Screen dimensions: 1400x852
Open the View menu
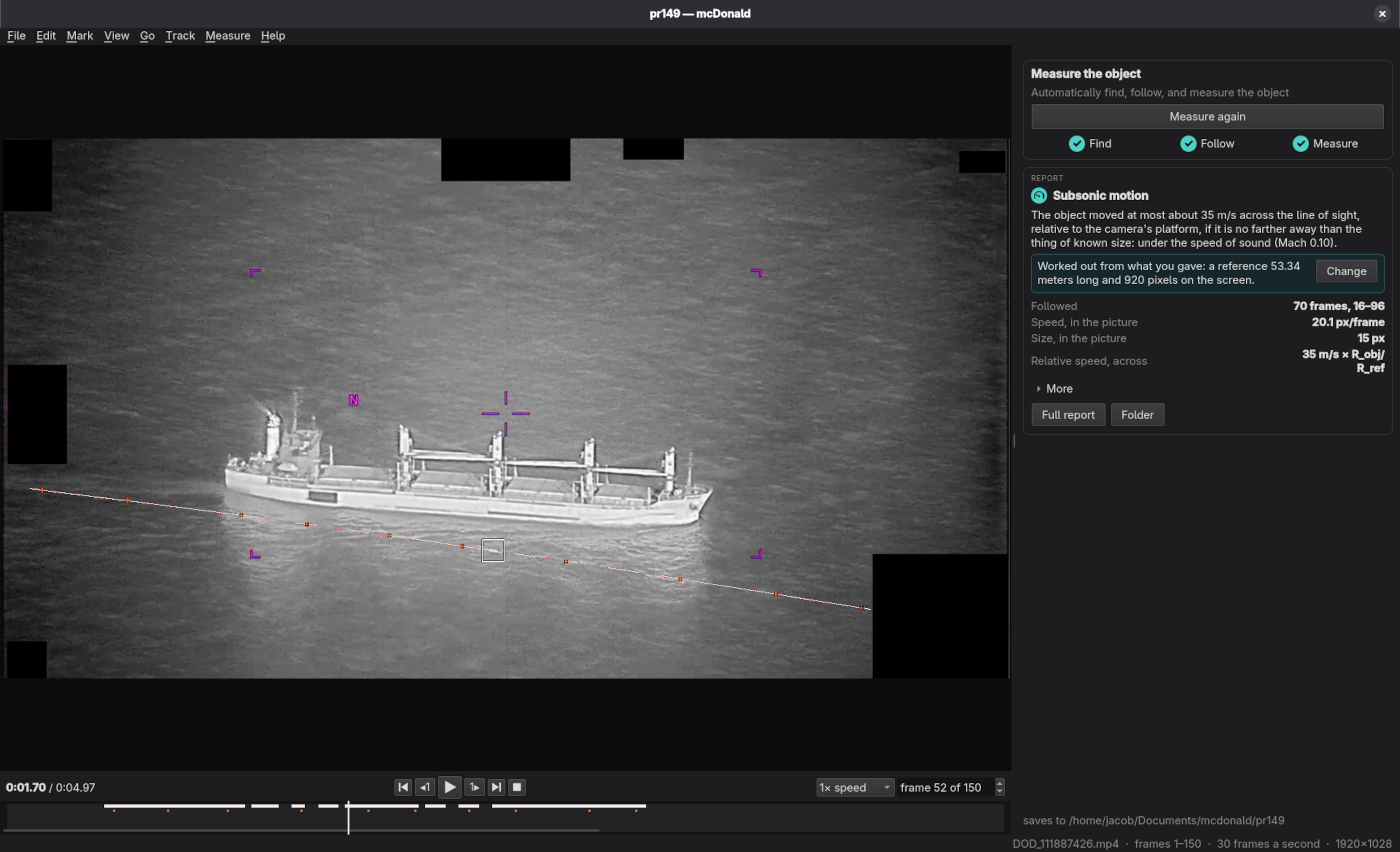pos(116,35)
